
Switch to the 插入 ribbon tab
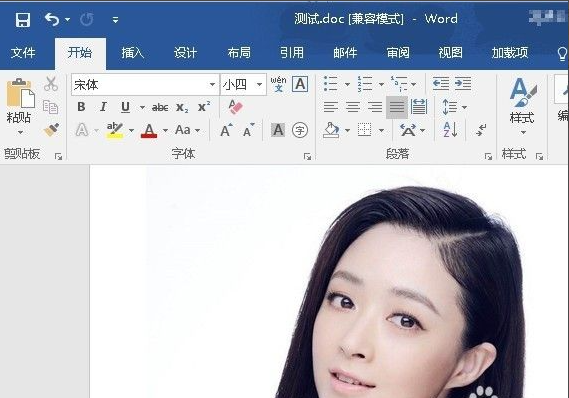pyautogui.click(x=132, y=53)
